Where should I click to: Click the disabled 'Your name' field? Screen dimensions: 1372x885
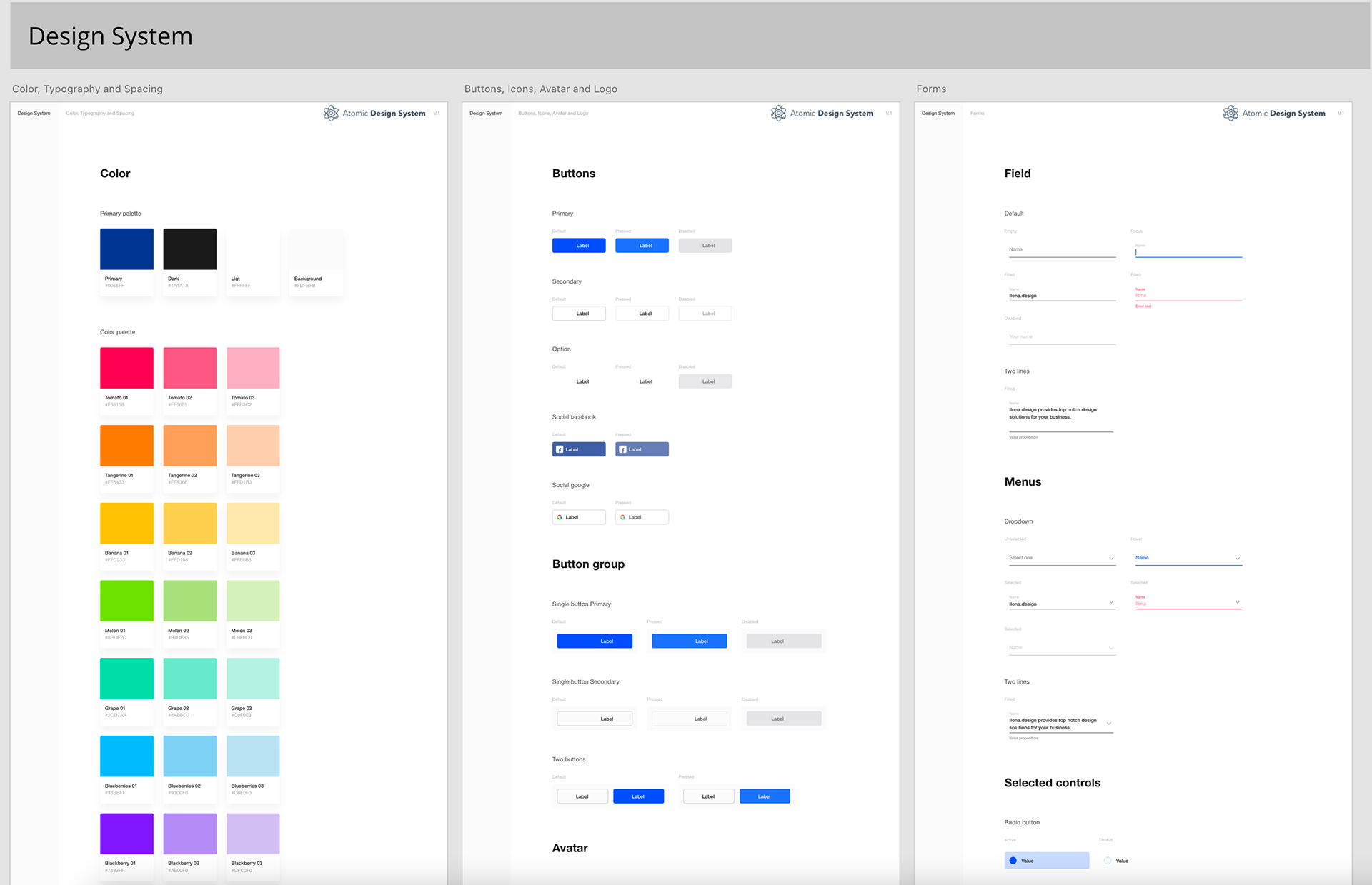coord(1061,336)
